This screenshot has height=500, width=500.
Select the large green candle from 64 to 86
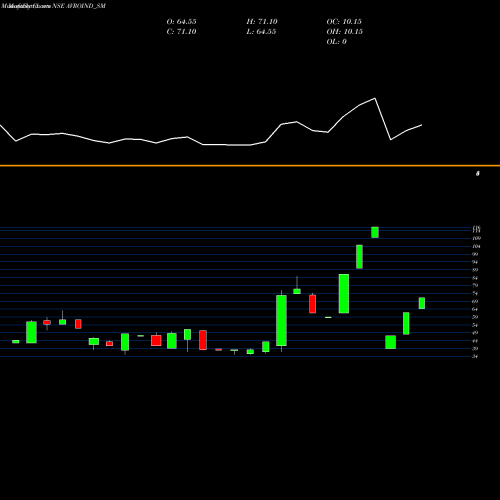[x=344, y=294]
